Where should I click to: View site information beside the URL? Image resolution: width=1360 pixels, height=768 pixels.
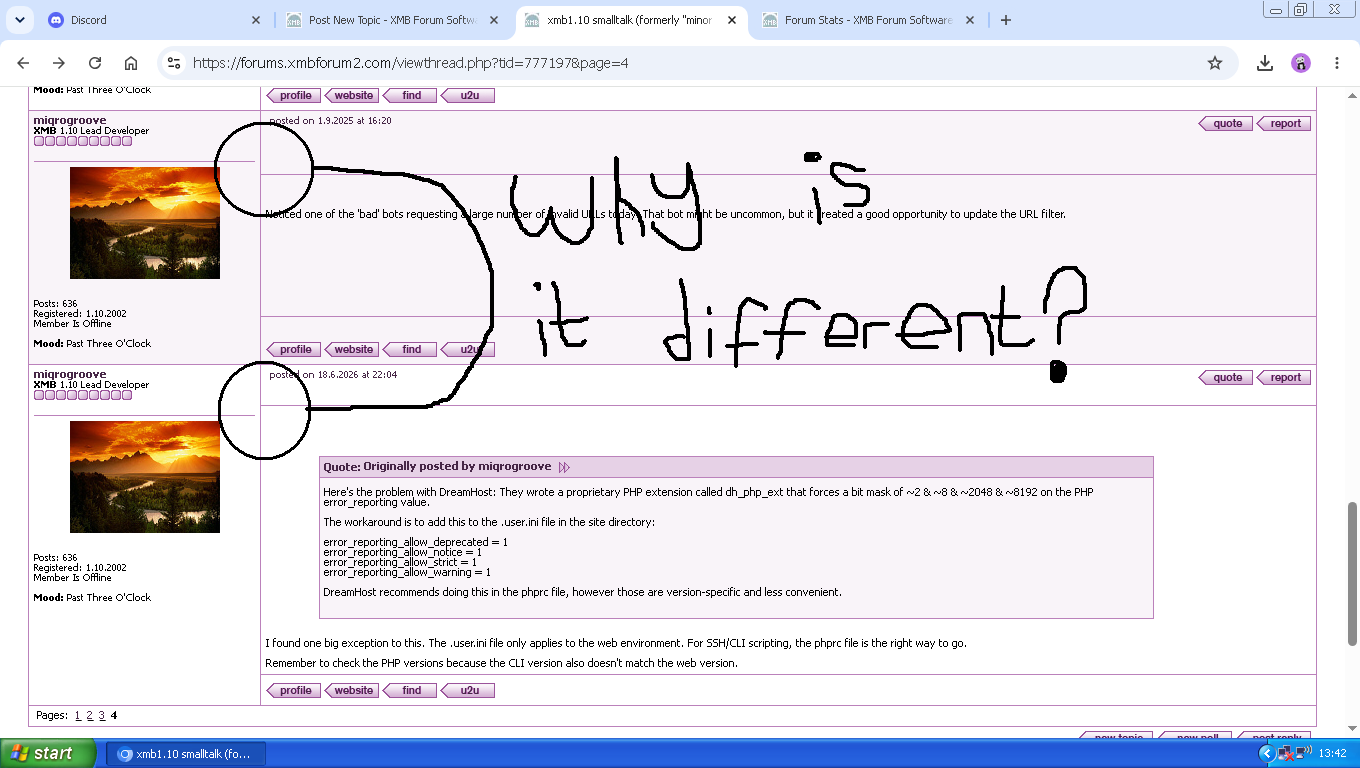click(x=174, y=63)
